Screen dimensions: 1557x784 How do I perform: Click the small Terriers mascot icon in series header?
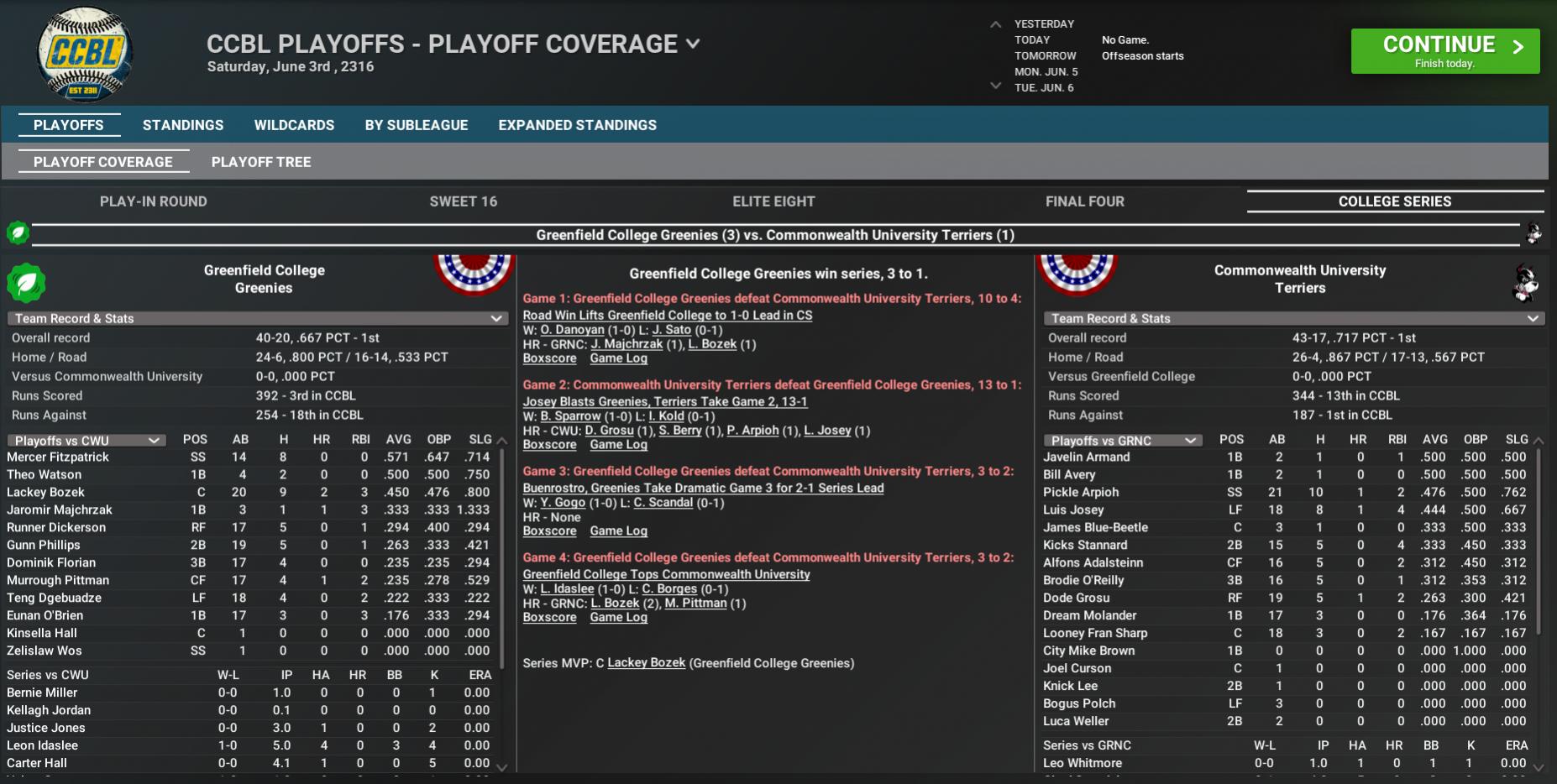[x=1533, y=233]
